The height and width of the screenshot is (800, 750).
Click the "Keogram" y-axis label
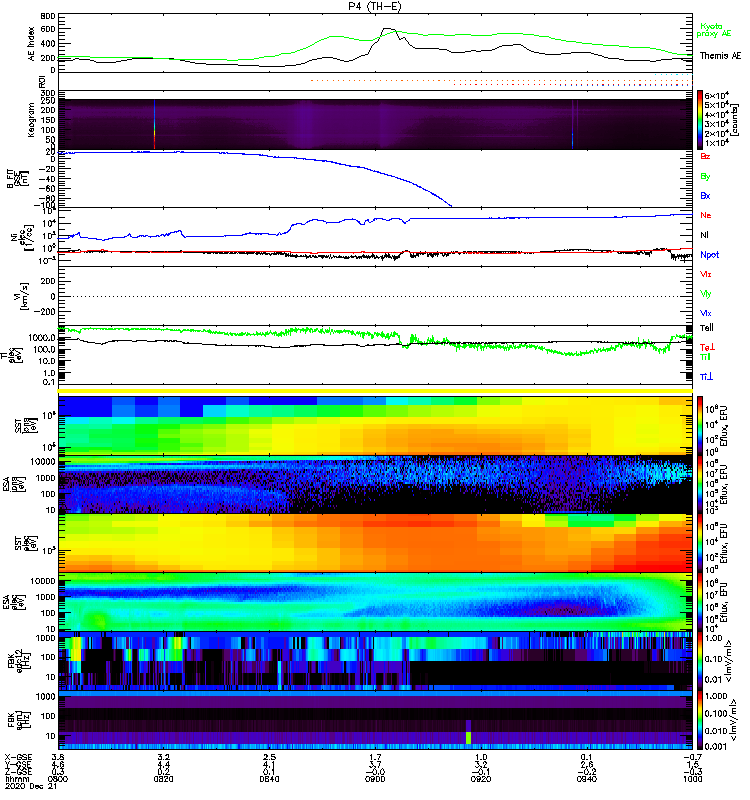[x=31, y=119]
